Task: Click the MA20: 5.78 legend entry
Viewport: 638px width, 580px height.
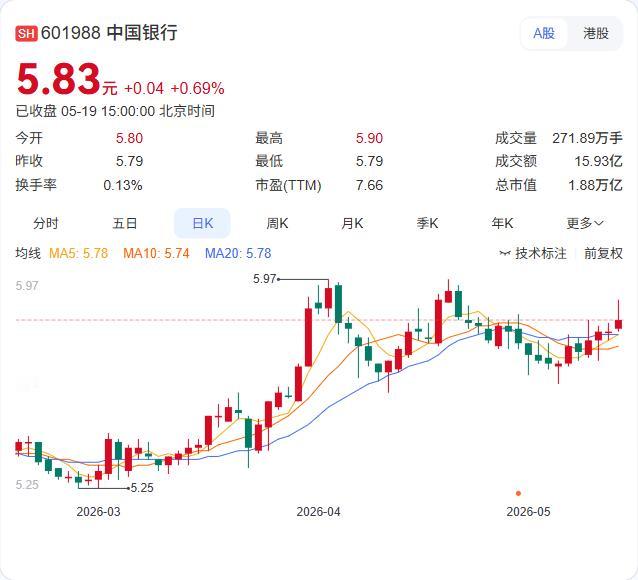Action: click(238, 254)
